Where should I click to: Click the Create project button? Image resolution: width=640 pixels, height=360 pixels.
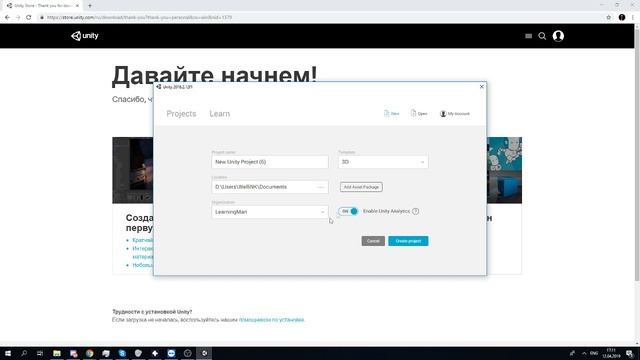408,241
